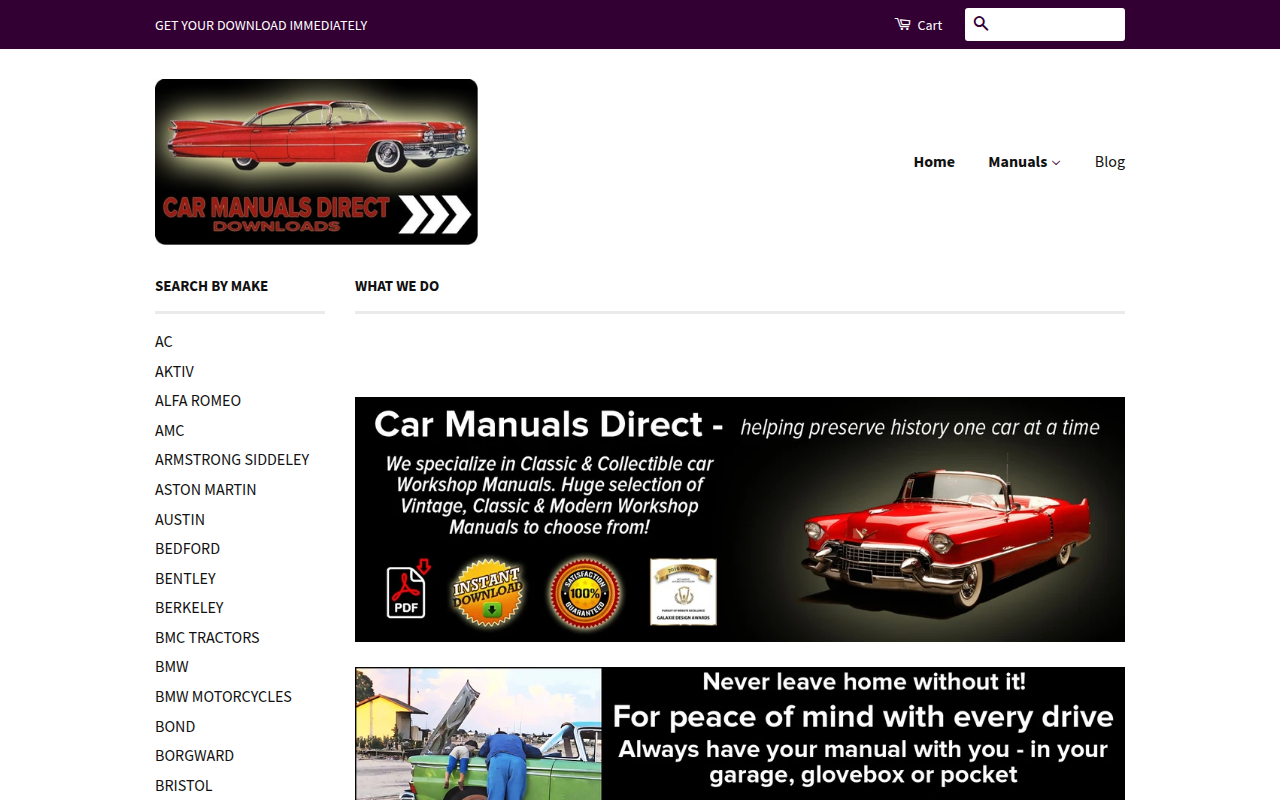
Task: Select BOND make
Action: [x=175, y=726]
